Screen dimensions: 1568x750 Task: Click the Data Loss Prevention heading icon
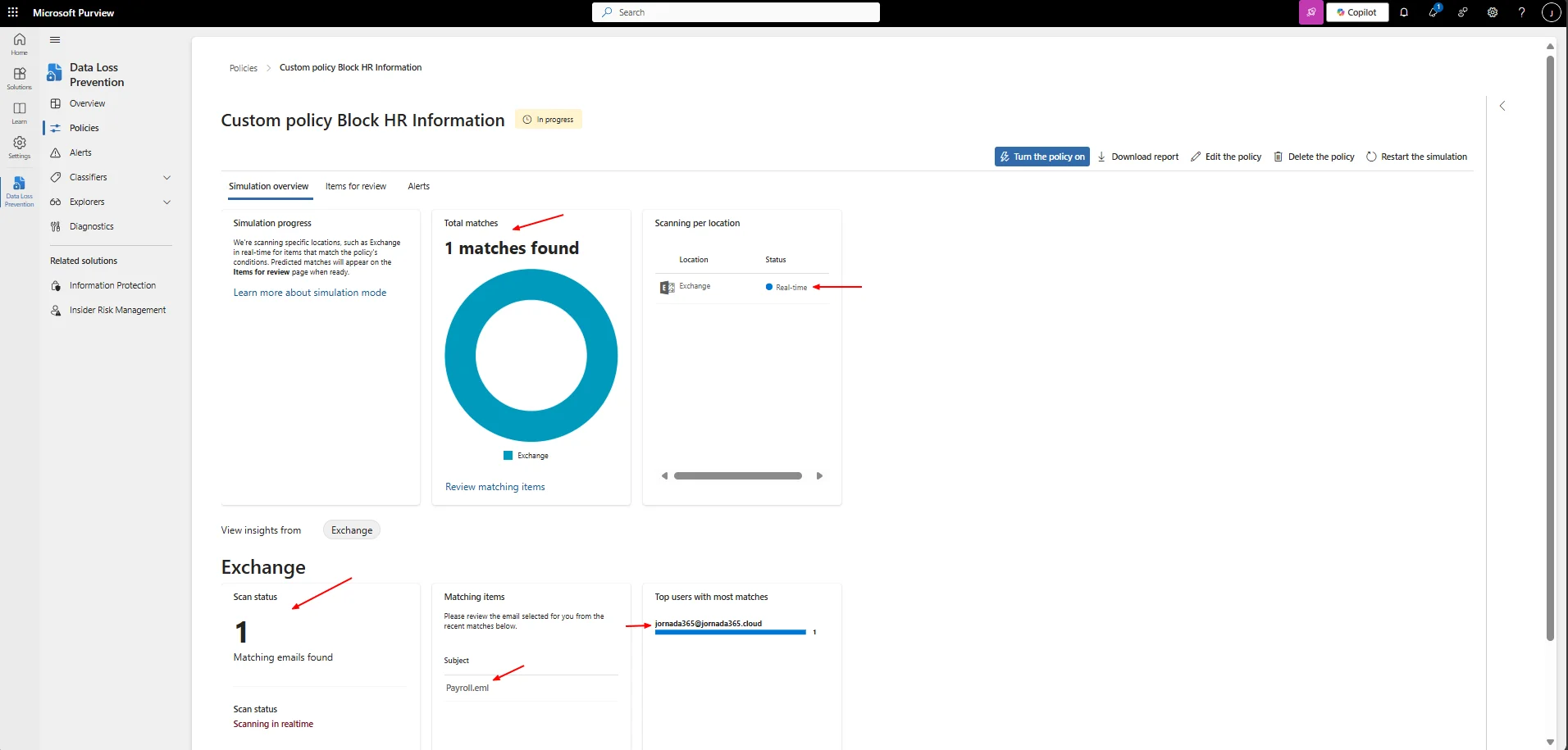coord(54,73)
